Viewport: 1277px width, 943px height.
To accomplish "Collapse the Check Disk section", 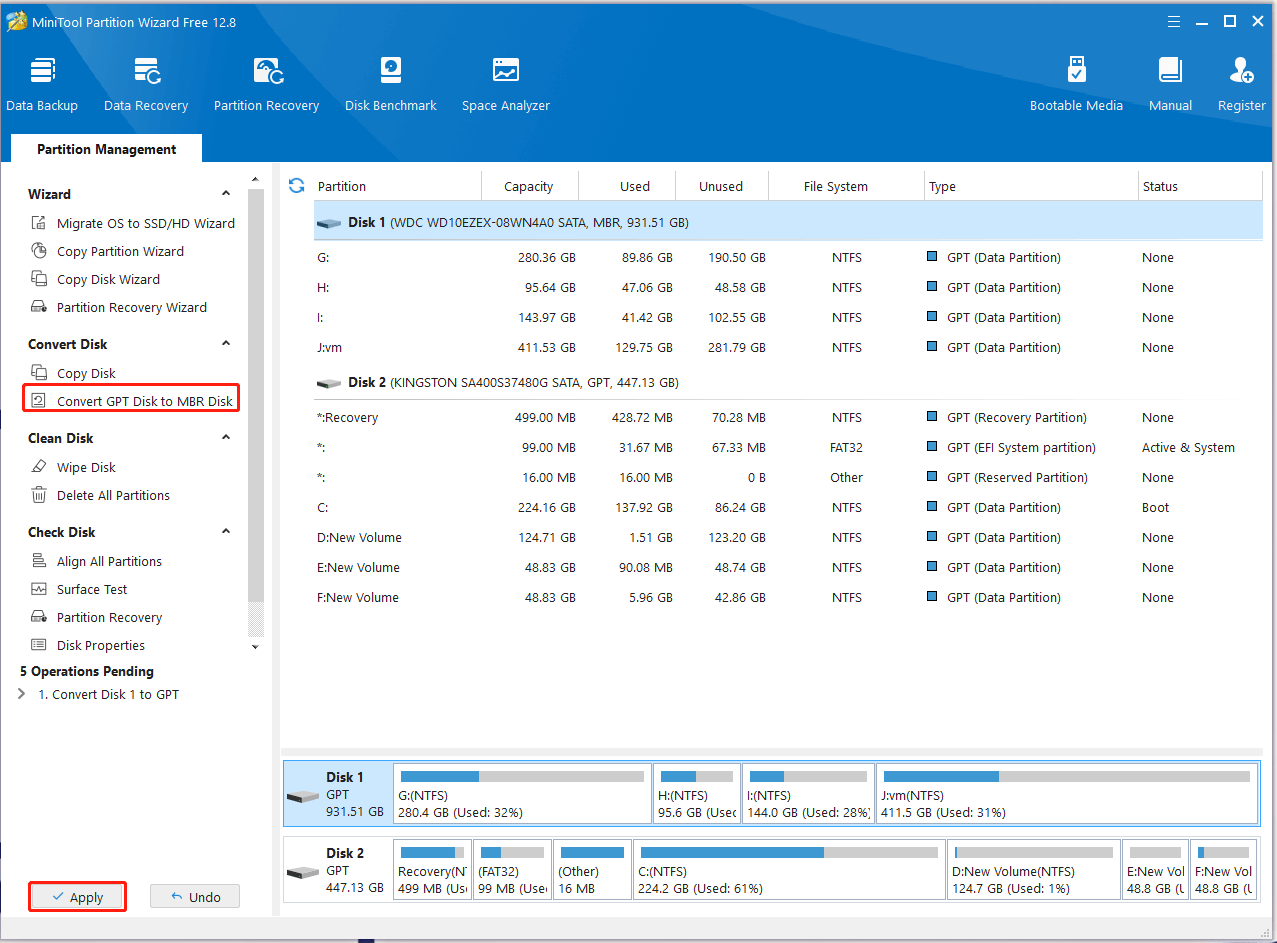I will click(226, 532).
